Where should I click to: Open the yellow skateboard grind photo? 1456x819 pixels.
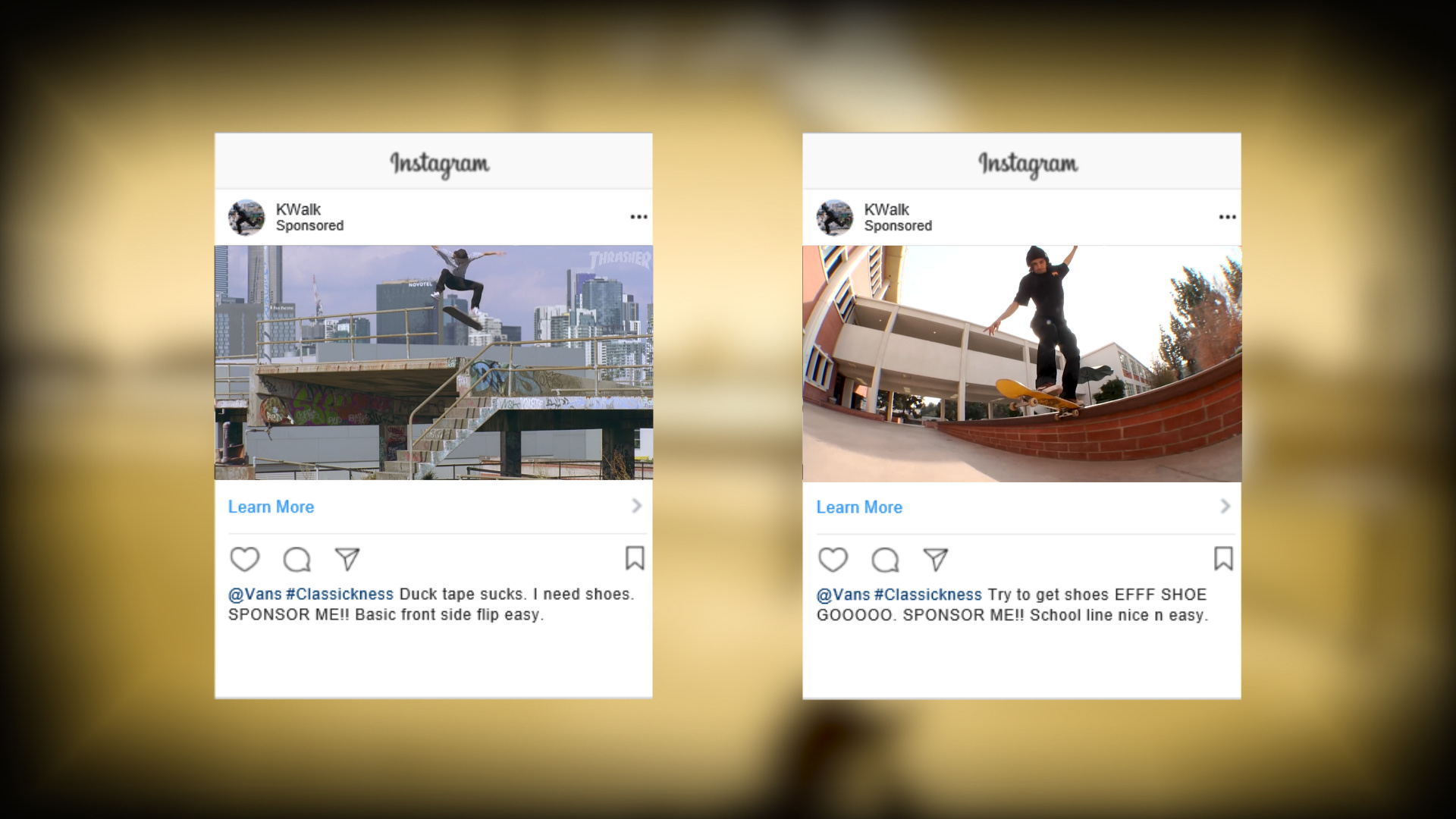click(x=1022, y=363)
